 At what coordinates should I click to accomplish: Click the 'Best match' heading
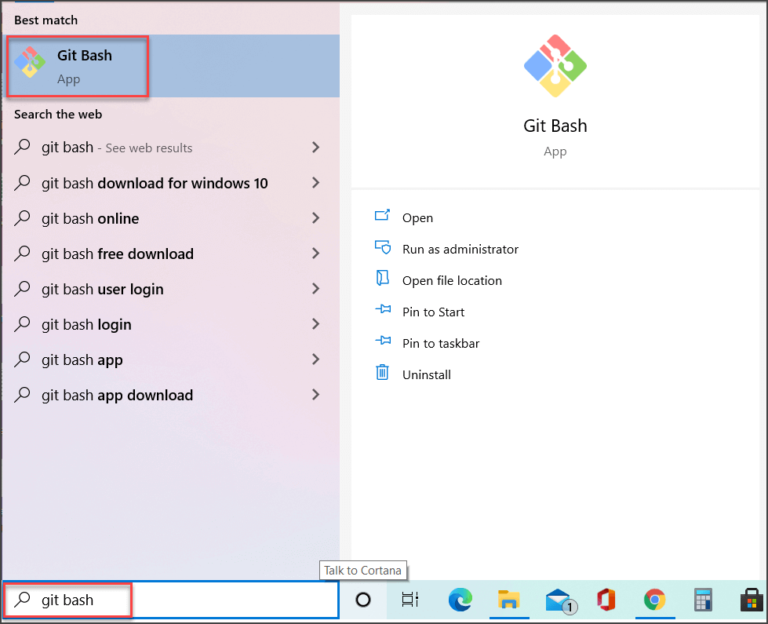coord(46,20)
